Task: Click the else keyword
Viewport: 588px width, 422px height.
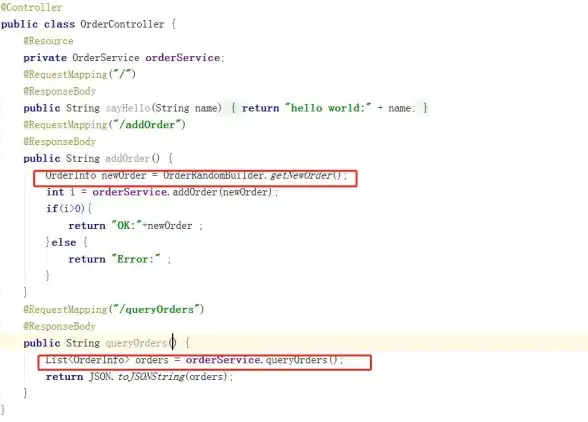Action: [x=64, y=242]
